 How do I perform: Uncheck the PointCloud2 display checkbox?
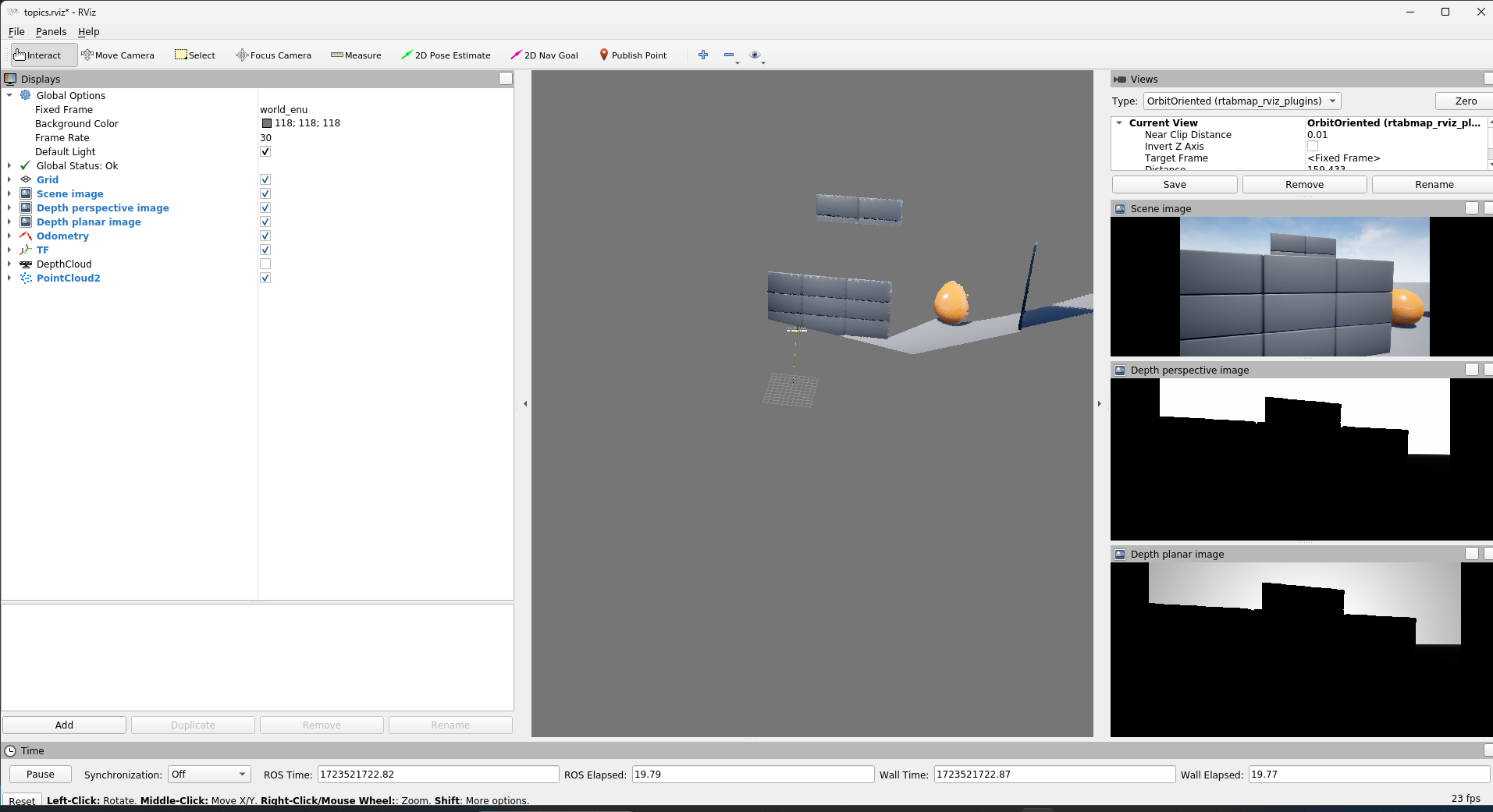pyautogui.click(x=265, y=278)
